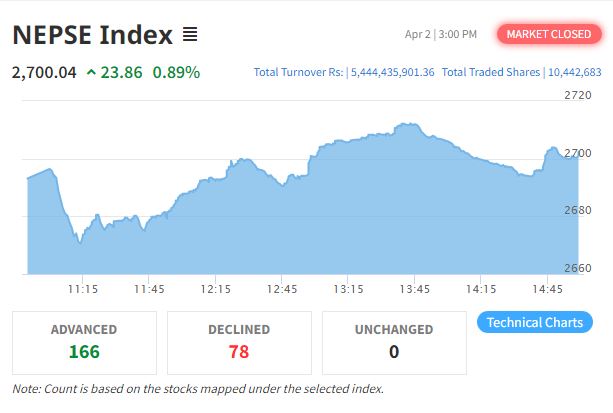Click the 23.86 point change value

(x=123, y=73)
